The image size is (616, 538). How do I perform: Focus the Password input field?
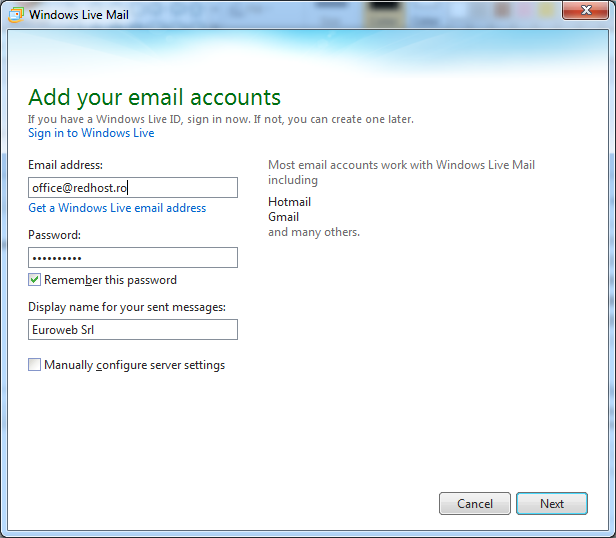(x=133, y=258)
